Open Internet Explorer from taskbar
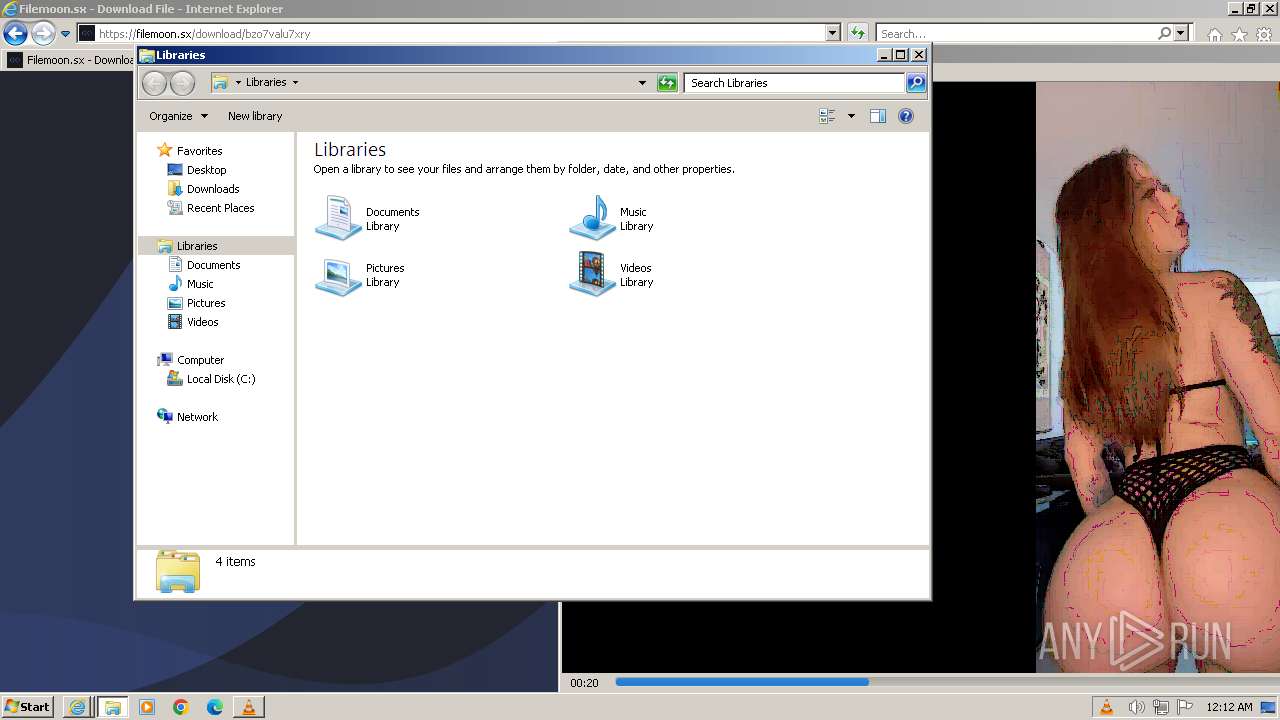Viewport: 1280px width, 720px height. pos(77,707)
